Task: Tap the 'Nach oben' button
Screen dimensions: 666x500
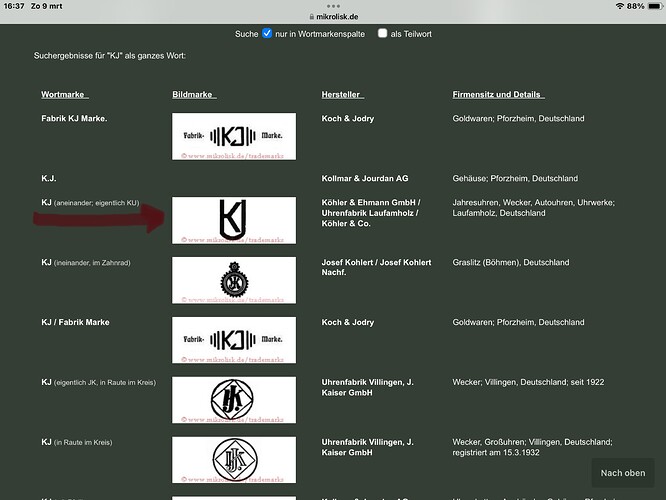Action: [x=623, y=473]
